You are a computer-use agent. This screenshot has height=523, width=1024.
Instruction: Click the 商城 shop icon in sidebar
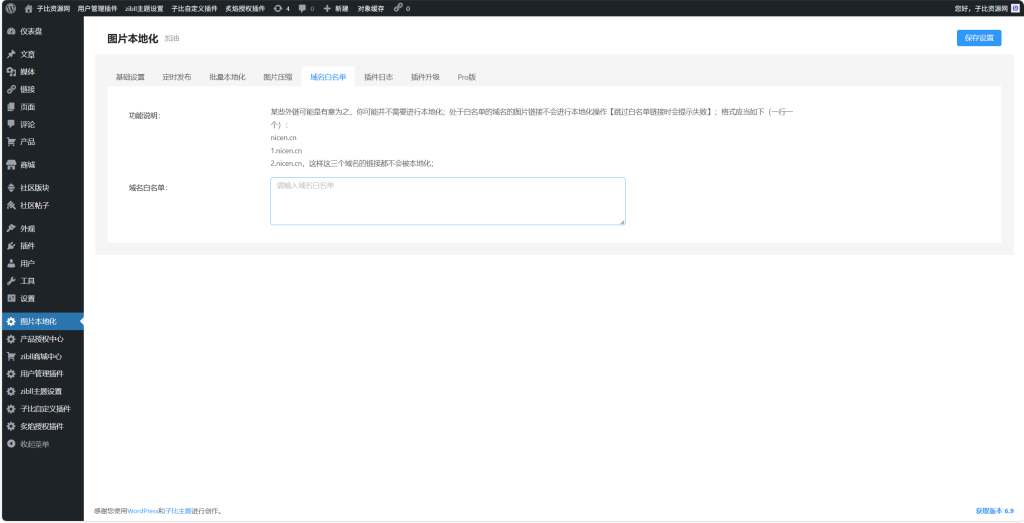[x=11, y=164]
